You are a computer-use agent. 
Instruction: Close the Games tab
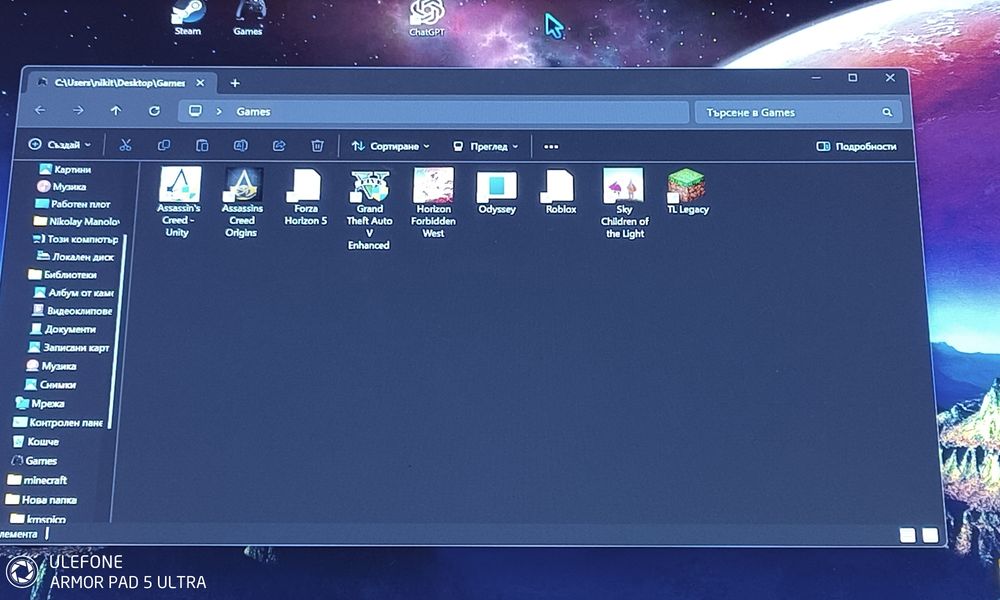(200, 83)
